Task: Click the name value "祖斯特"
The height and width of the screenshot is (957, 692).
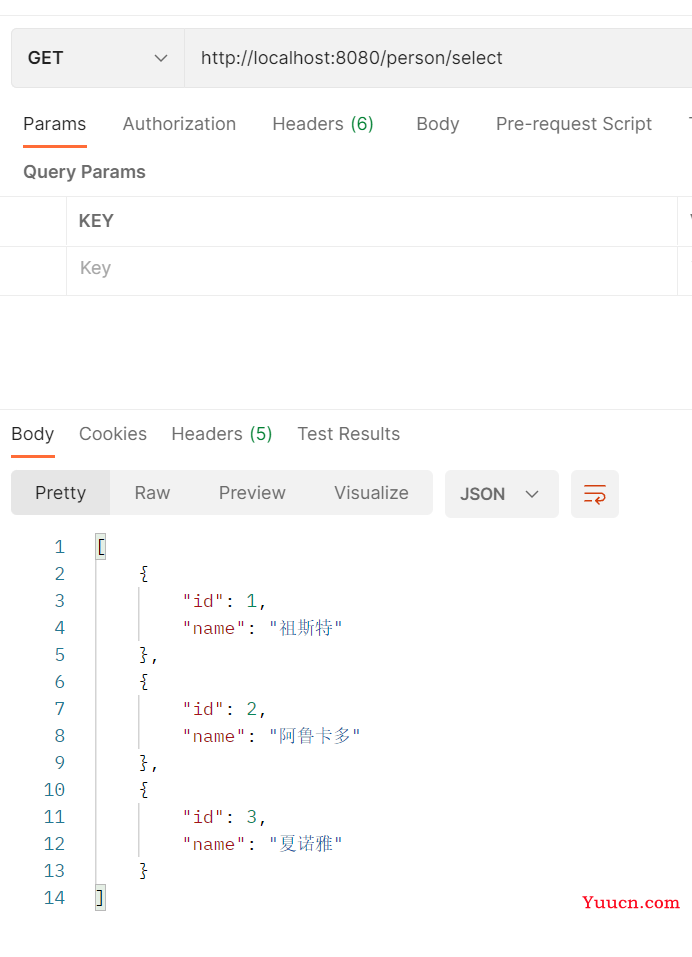Action: [x=306, y=628]
